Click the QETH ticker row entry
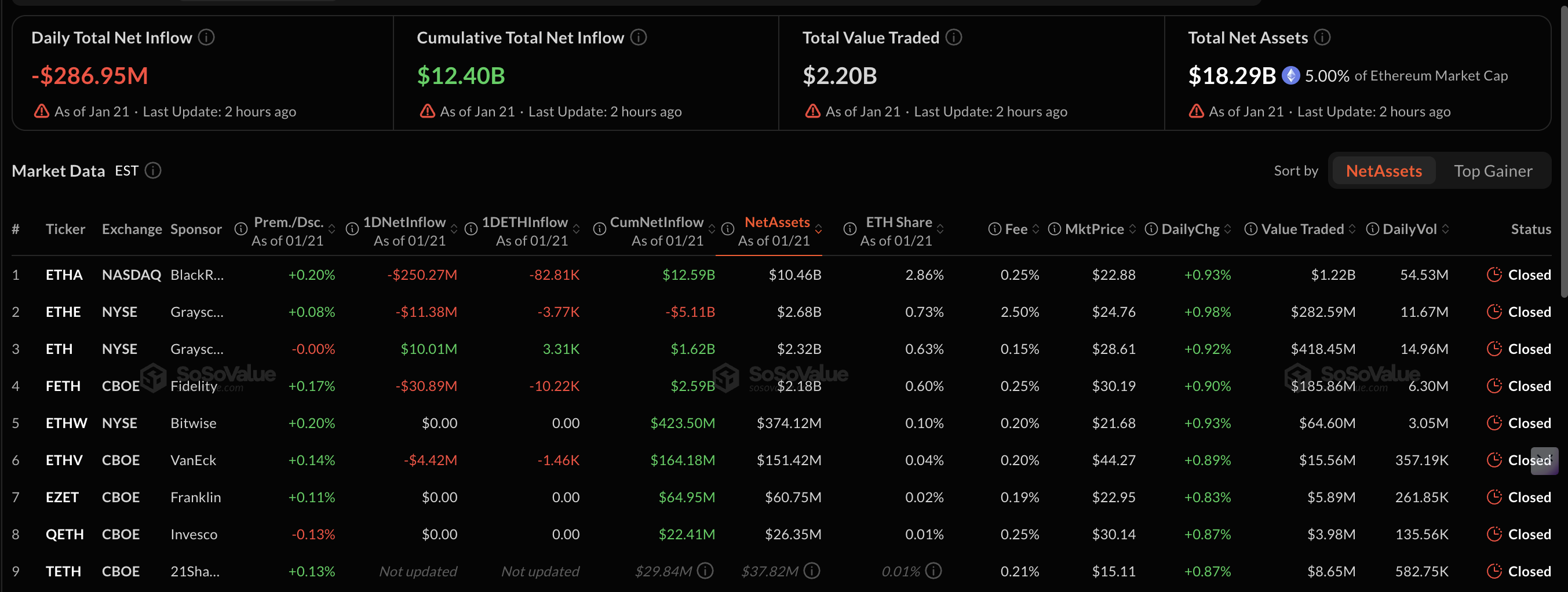This screenshot has width=1568, height=592. [x=64, y=535]
